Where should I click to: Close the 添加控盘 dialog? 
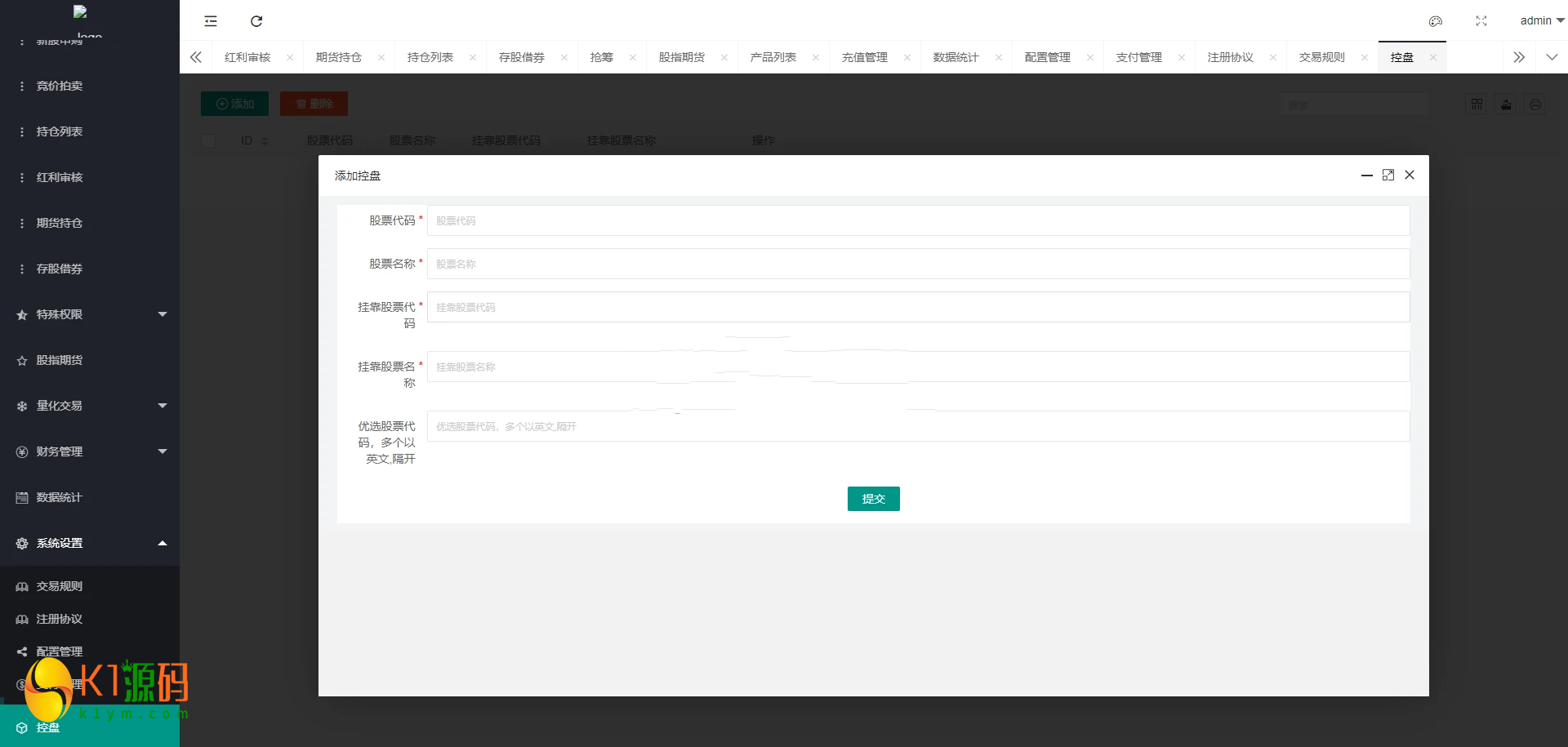(x=1410, y=176)
